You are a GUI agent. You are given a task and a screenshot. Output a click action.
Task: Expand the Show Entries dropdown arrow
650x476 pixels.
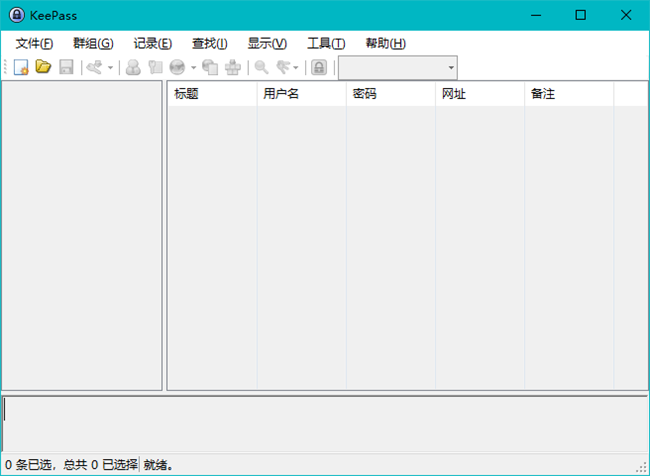[296, 67]
